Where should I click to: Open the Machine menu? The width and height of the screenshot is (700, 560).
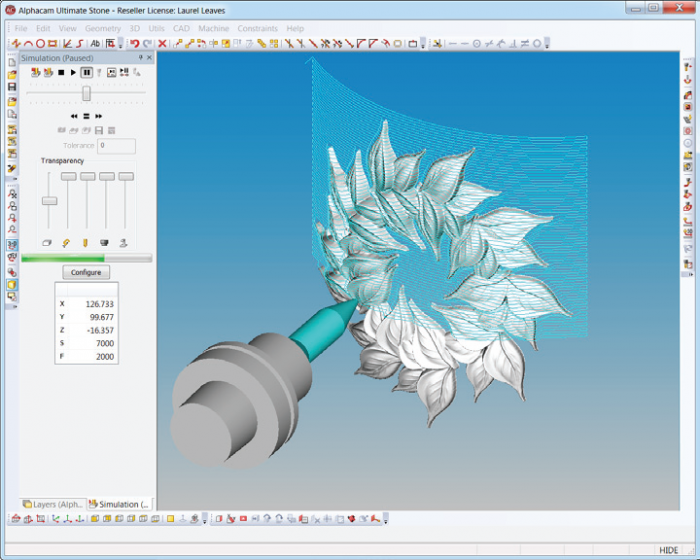(x=213, y=28)
